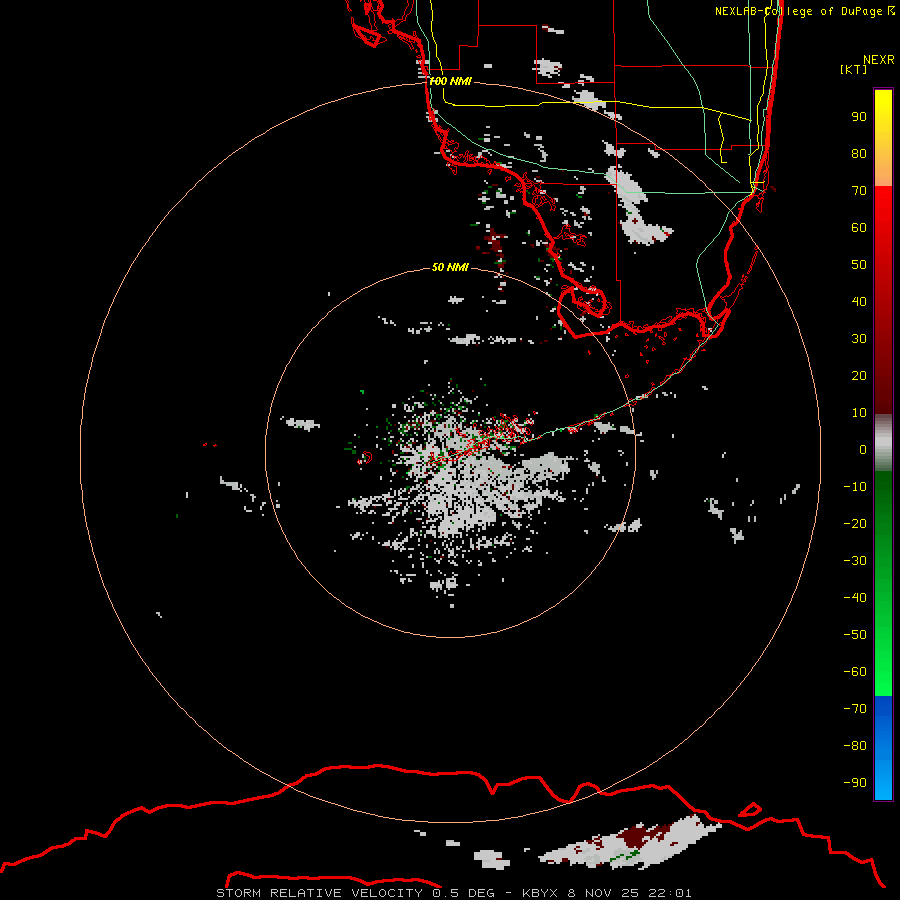This screenshot has height=900, width=900.
Task: Click the -90 scale value
Action: pos(855,783)
